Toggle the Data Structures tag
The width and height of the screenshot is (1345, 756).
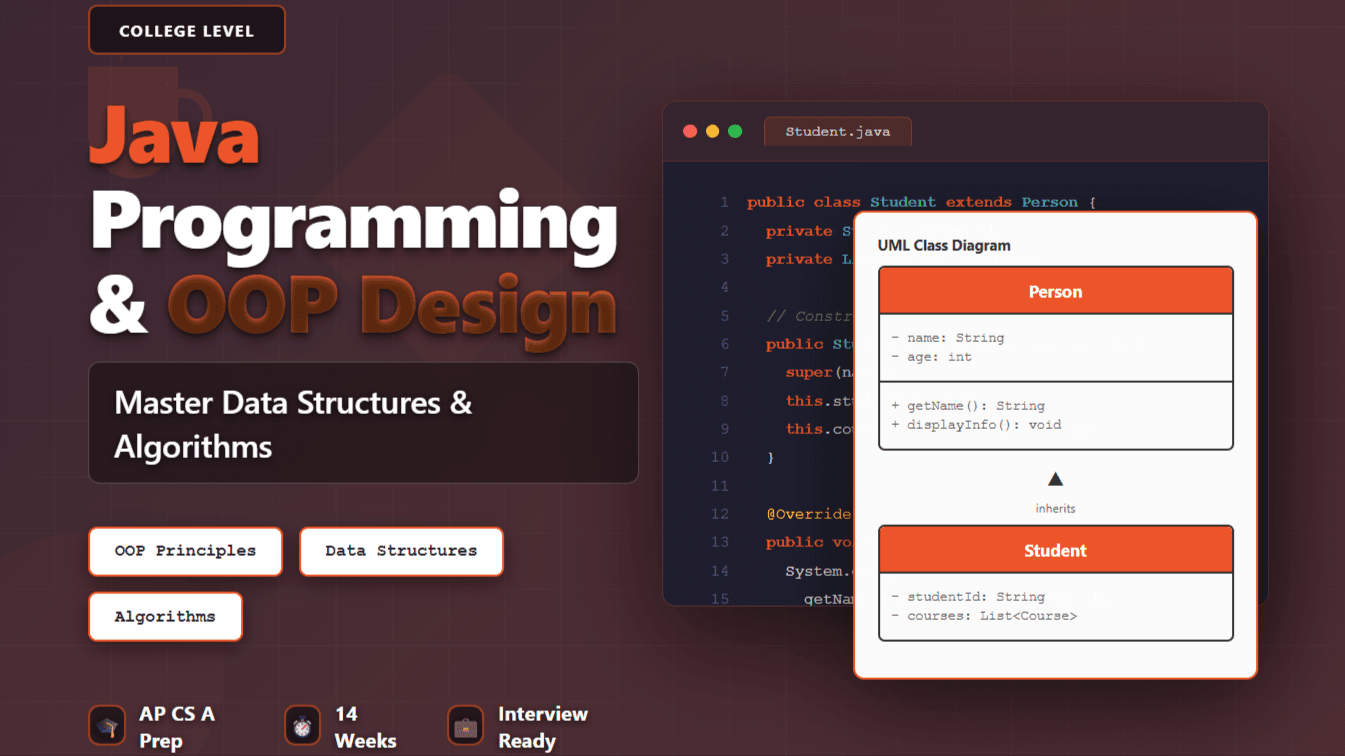point(400,551)
